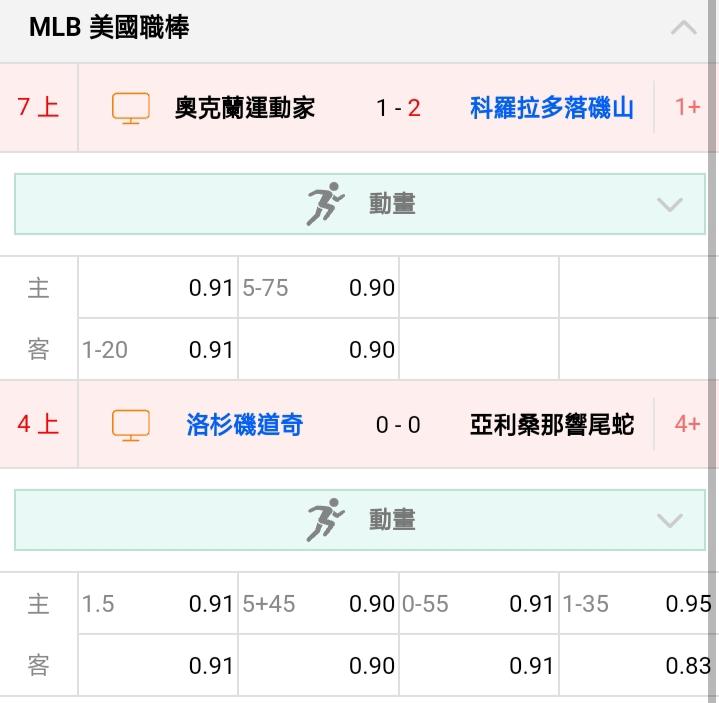Screen dimensions: 719x703
Task: Select team 亞利桑那響尾蛇
Action: pyautogui.click(x=552, y=425)
